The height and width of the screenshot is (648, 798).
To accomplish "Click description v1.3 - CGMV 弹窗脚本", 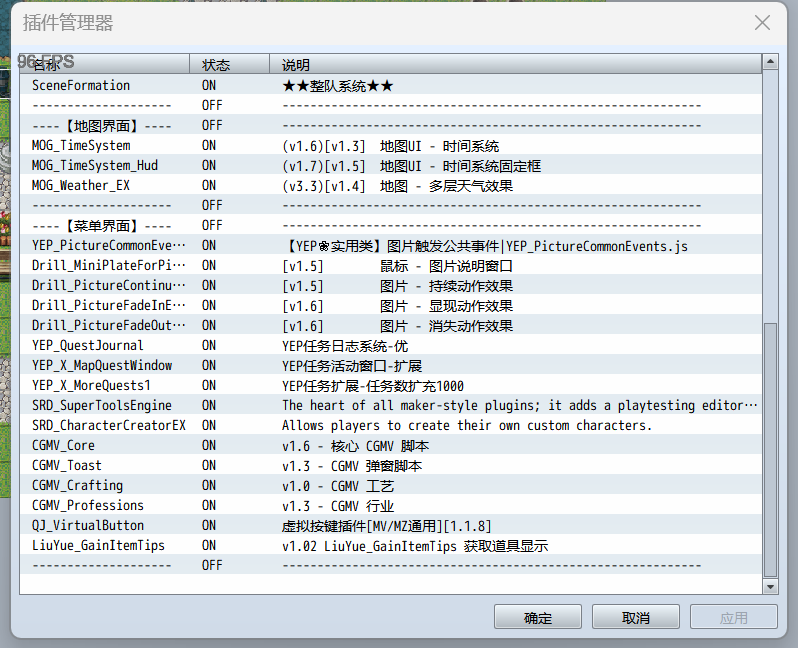I will [x=352, y=466].
